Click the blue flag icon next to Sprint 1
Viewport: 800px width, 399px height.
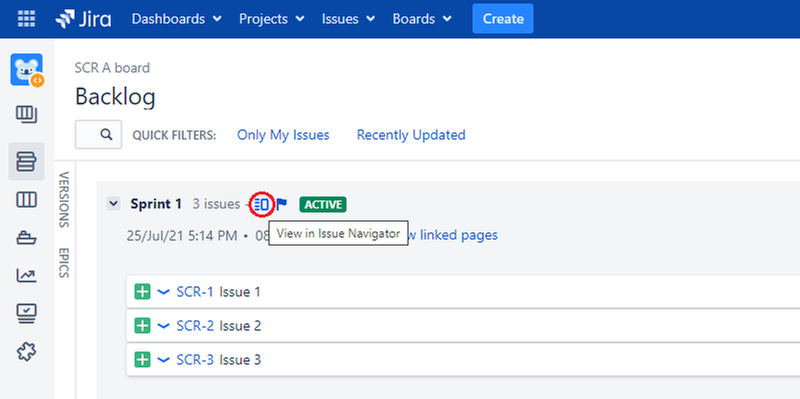tap(282, 205)
